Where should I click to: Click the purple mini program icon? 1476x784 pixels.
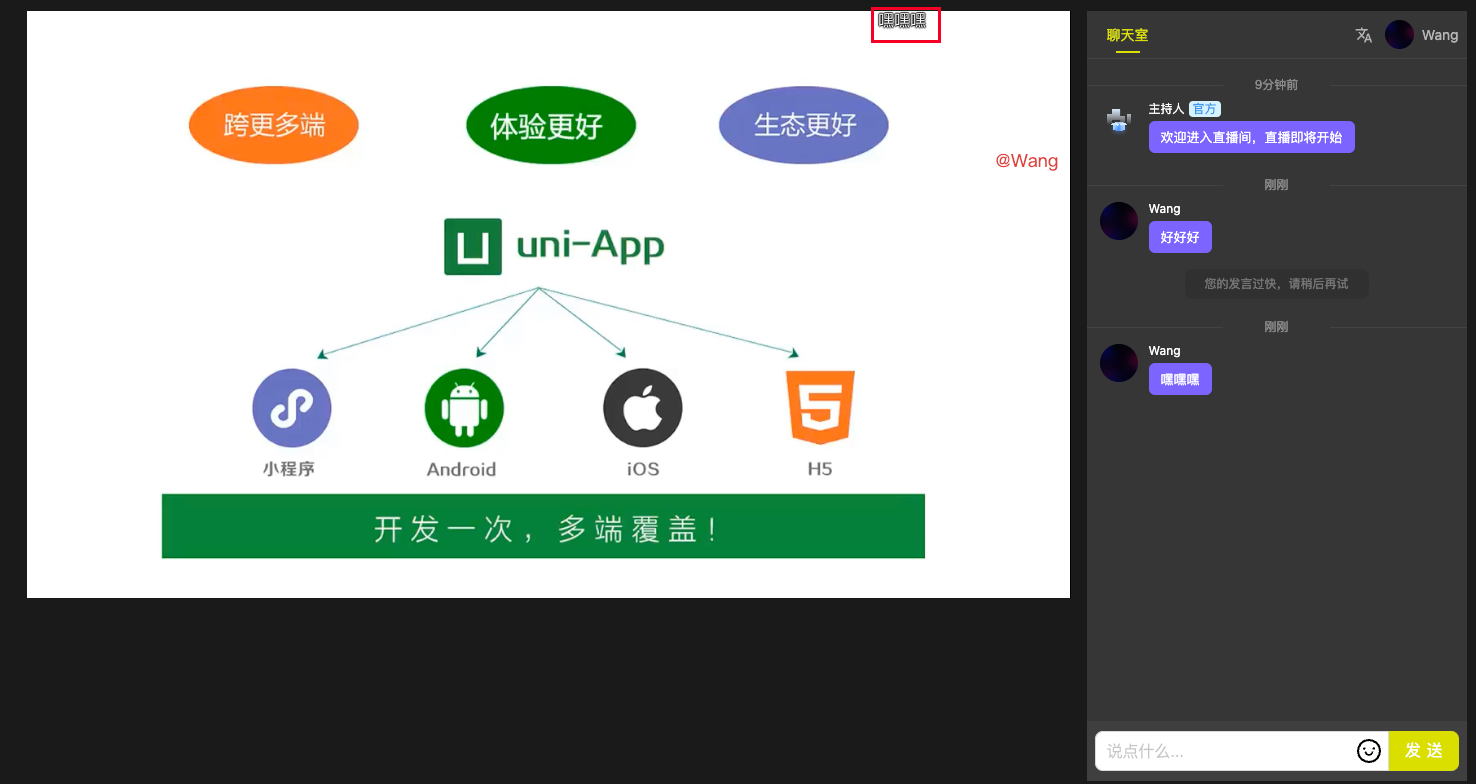pos(291,408)
